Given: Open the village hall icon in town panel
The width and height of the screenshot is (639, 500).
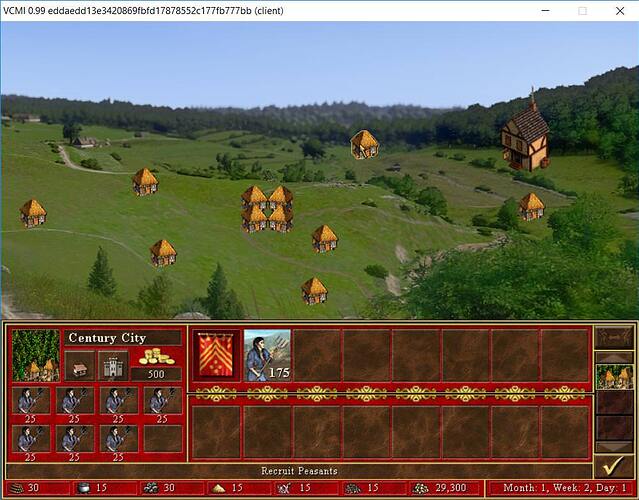Looking at the screenshot, I should click(x=80, y=364).
